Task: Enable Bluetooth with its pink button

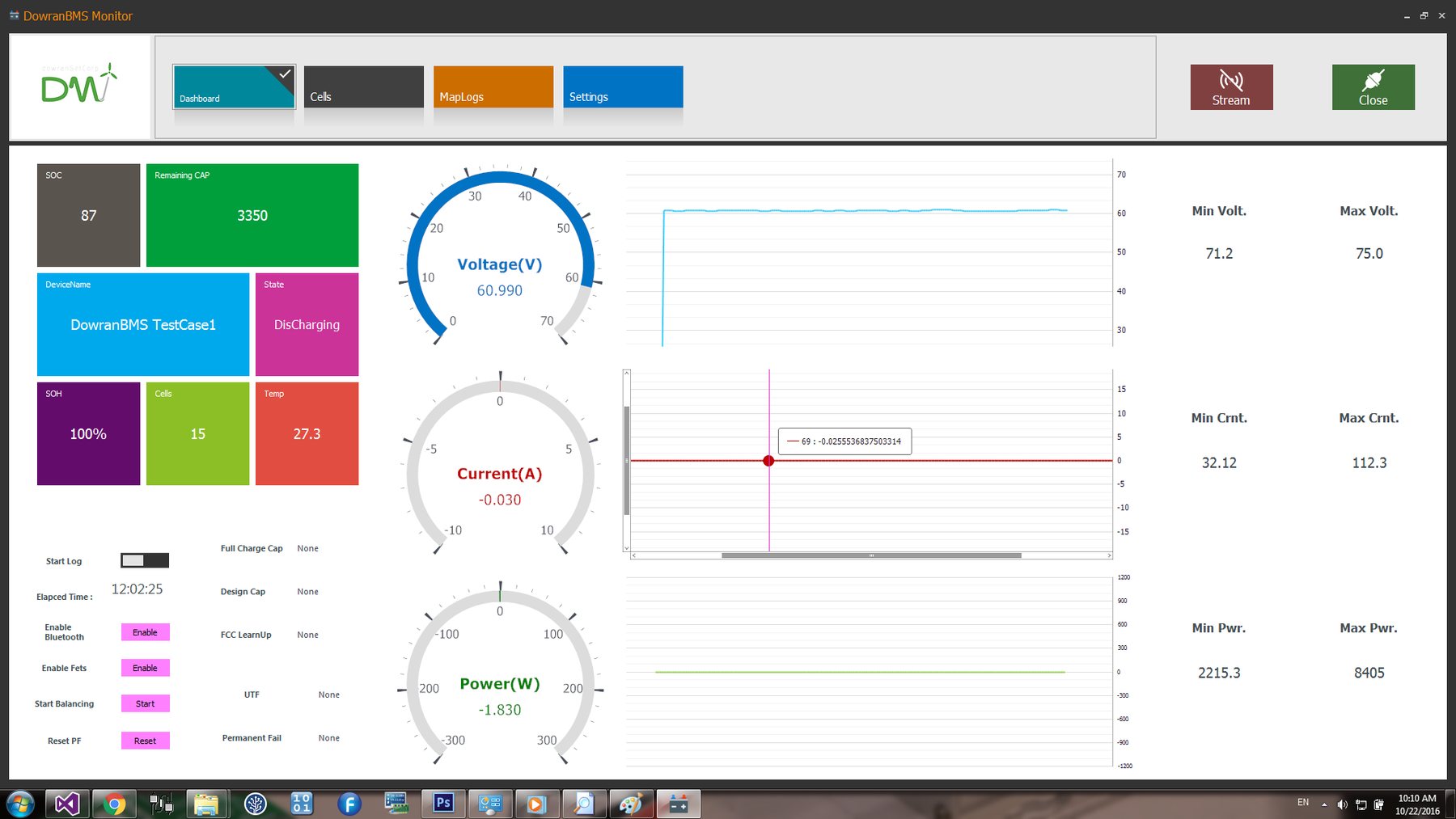Action: (145, 632)
